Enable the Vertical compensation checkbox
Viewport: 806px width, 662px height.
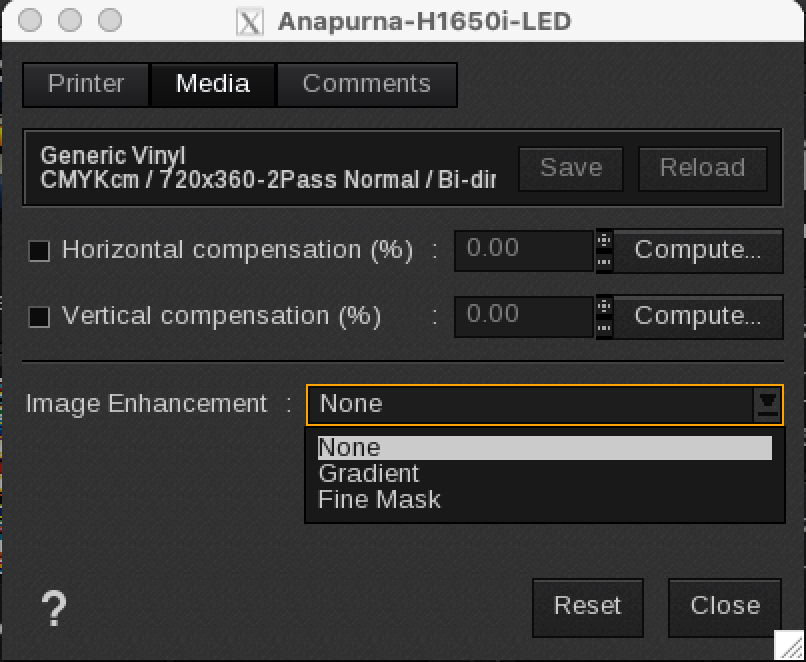(39, 317)
